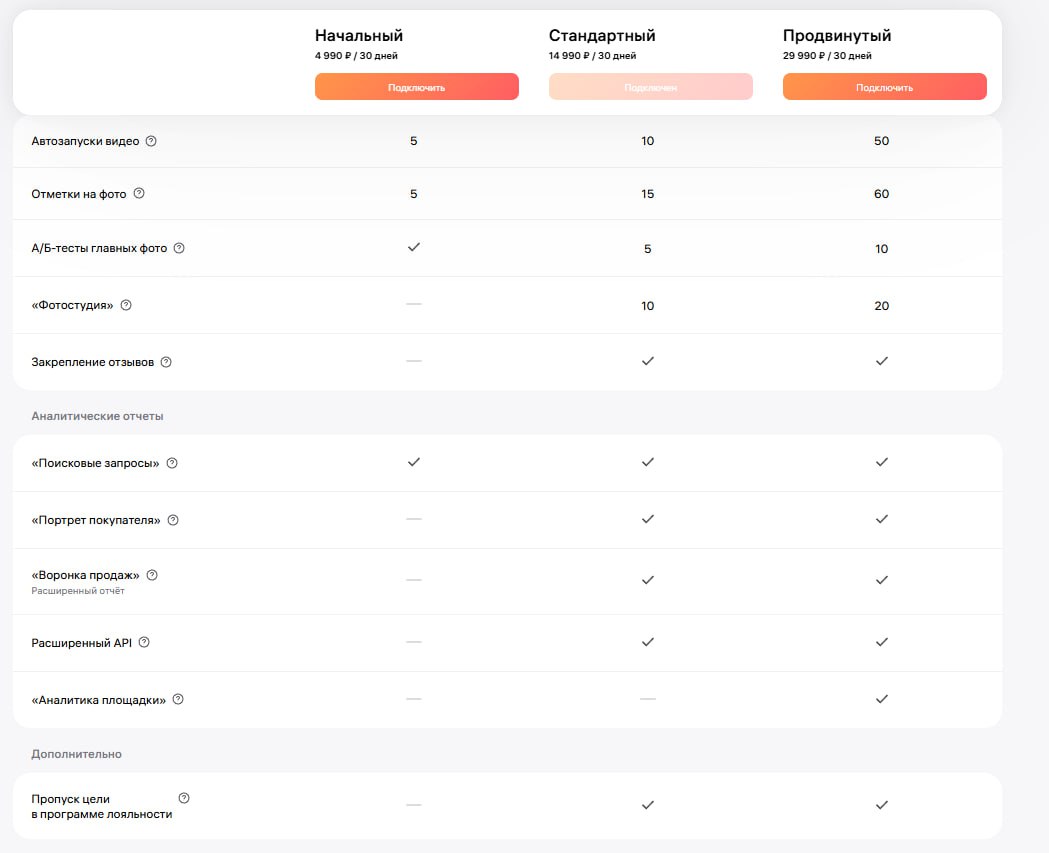Click the price 4 990 ₽ / 30 дней
This screenshot has width=1049, height=853.
tap(356, 56)
